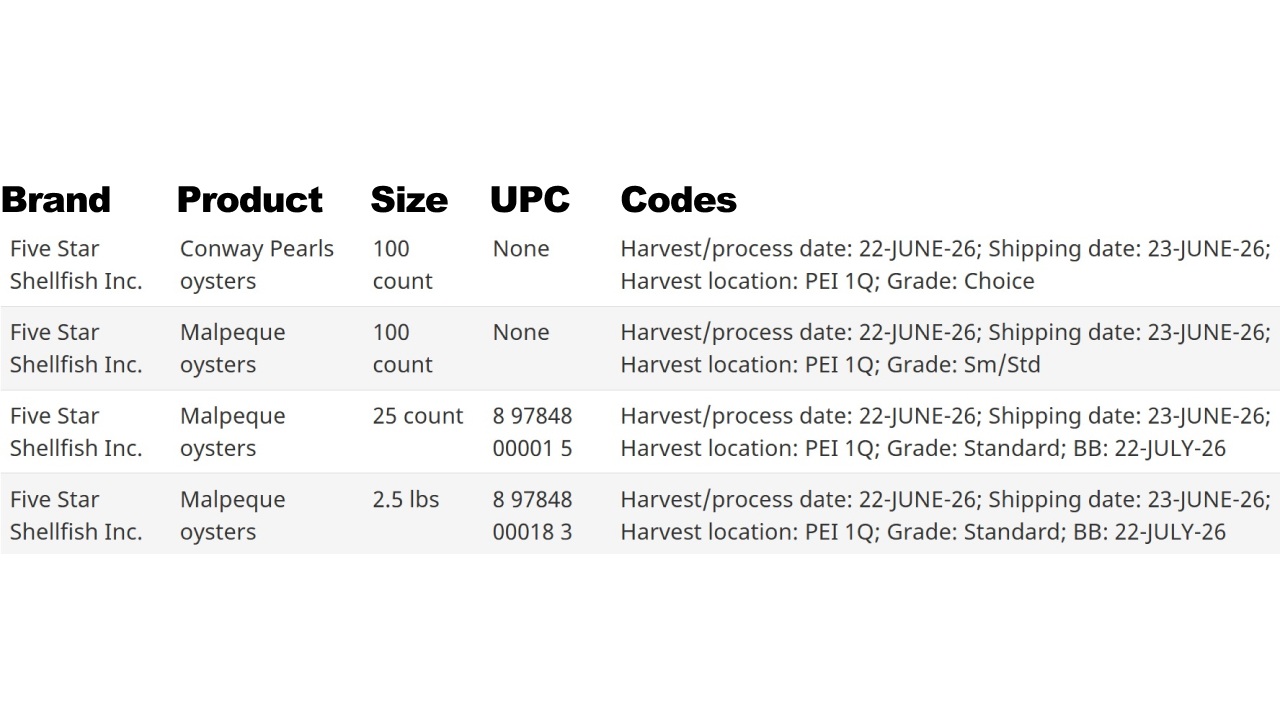Click the codes text with Grade: Sm/Std
The height and width of the screenshot is (725, 1280).
[945, 348]
